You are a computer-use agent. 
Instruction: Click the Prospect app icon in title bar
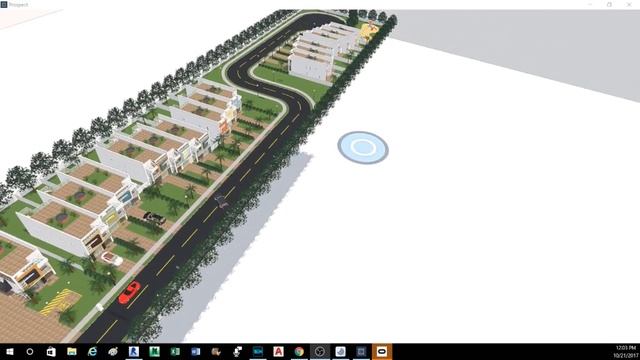tap(4, 4)
